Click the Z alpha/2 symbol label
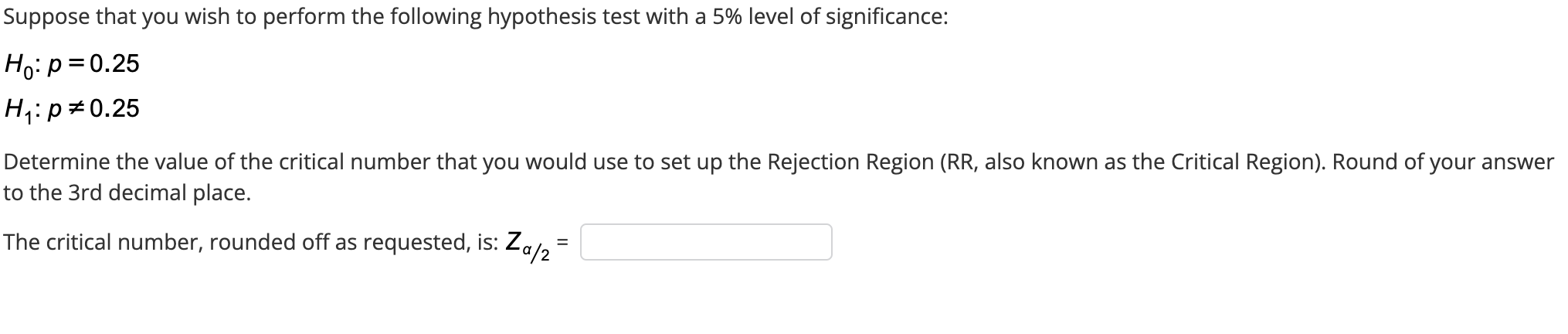This screenshot has width=1568, height=334. pyautogui.click(x=528, y=246)
